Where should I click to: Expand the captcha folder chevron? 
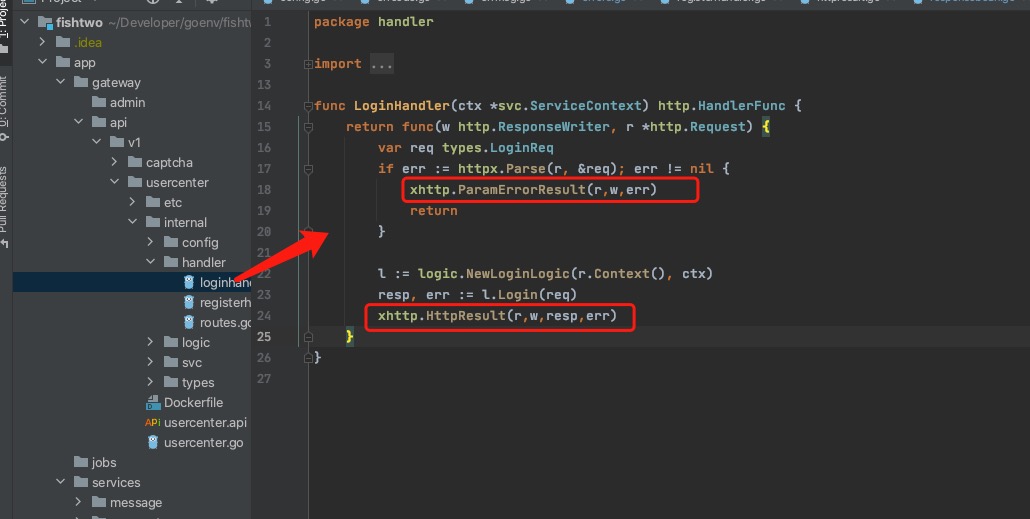[115, 162]
